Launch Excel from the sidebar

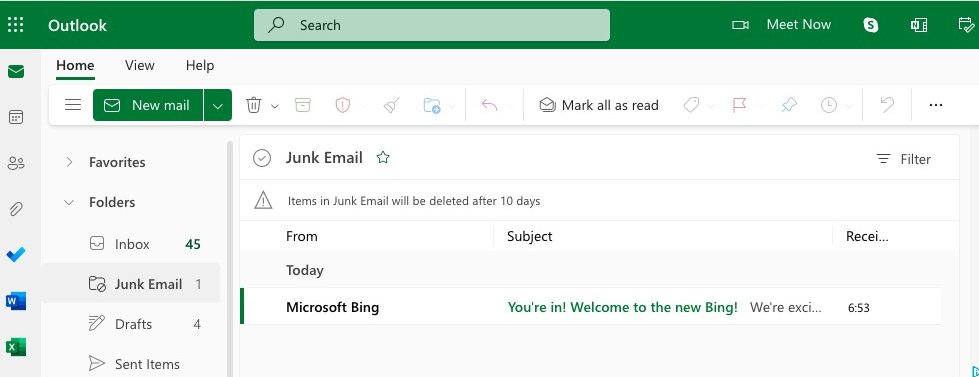[16, 346]
